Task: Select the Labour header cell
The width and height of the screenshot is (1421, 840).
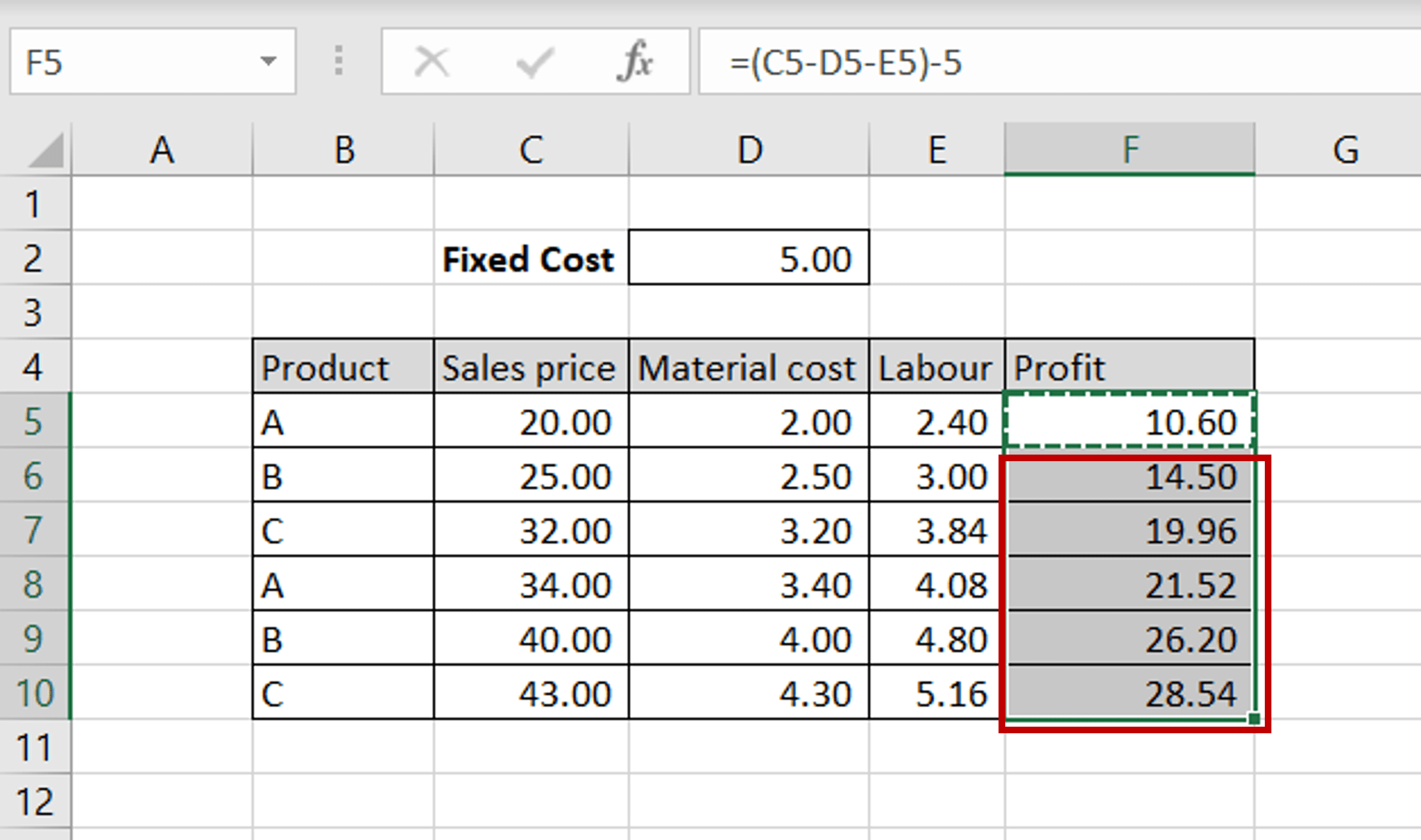Action: pos(936,367)
